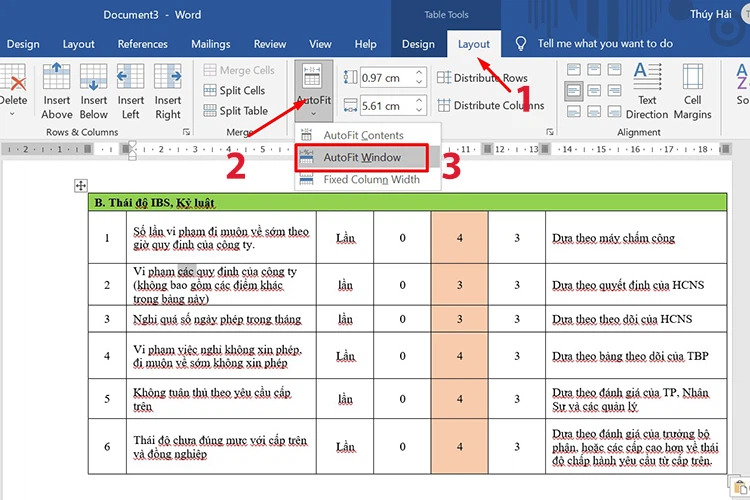Select Align Bottom Left icon
This screenshot has height=500, width=750.
pyautogui.click(x=574, y=111)
